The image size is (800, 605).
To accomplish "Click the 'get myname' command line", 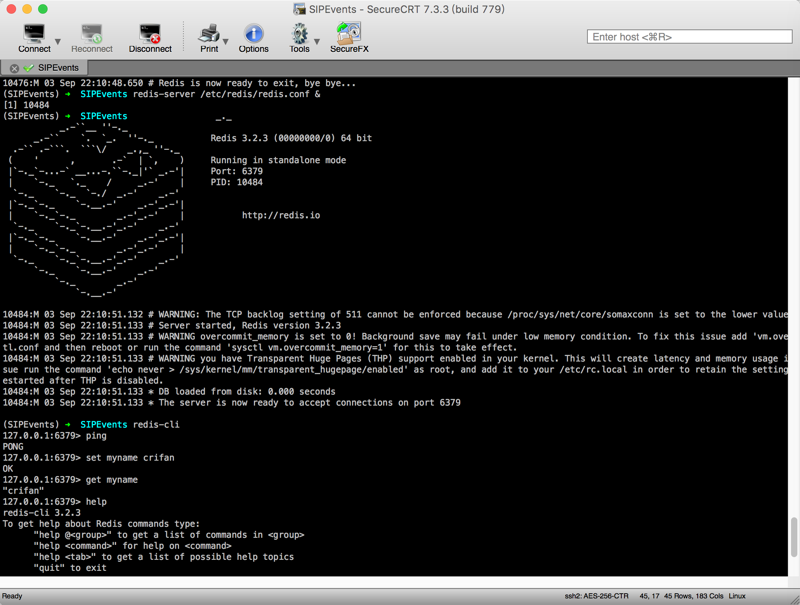I will coord(70,480).
